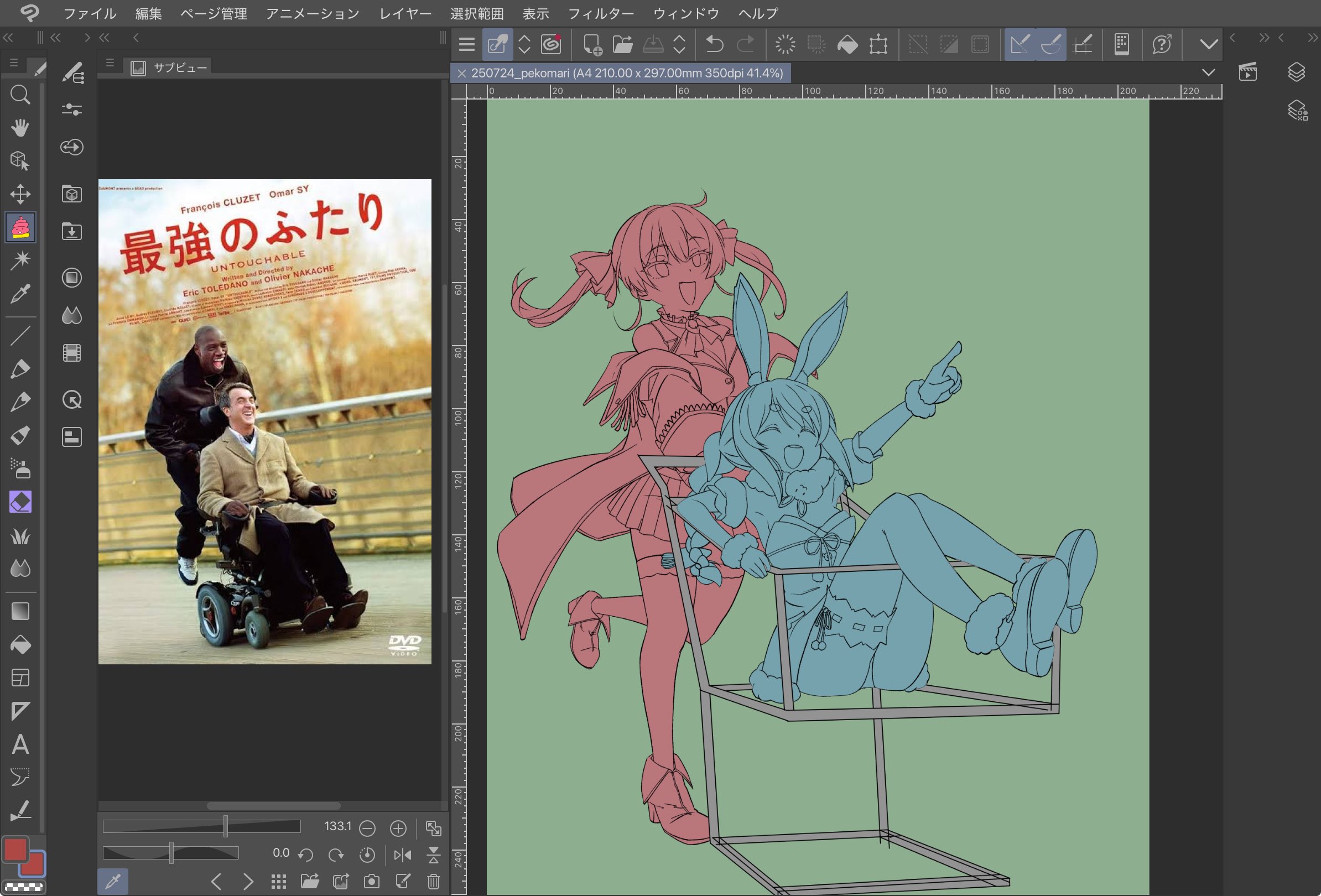The width and height of the screenshot is (1321, 896).
Task: Select the Airbrush spray tool
Action: 20,468
